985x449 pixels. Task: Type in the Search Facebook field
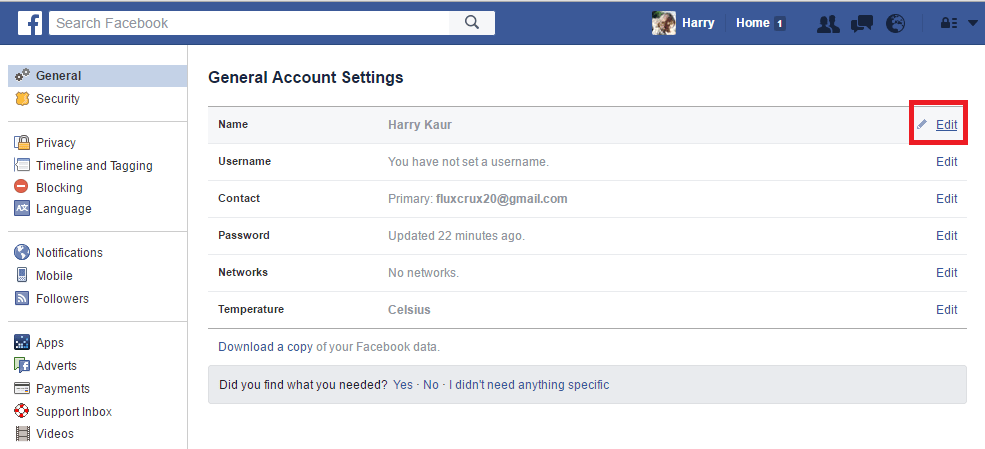[x=250, y=23]
